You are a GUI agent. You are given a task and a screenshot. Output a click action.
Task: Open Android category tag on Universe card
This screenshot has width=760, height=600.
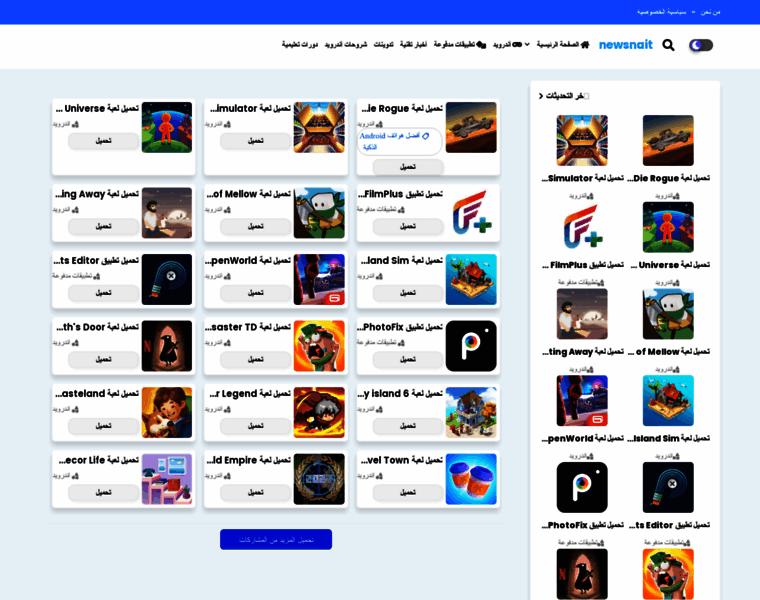(65, 125)
